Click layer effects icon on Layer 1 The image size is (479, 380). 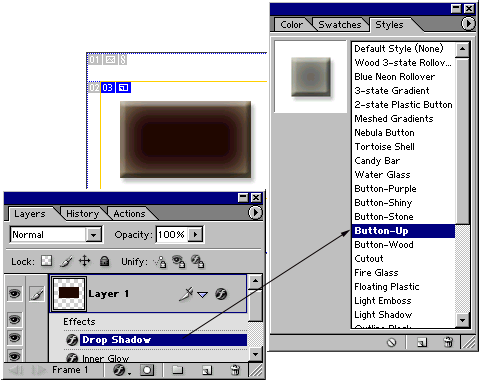coord(221,294)
